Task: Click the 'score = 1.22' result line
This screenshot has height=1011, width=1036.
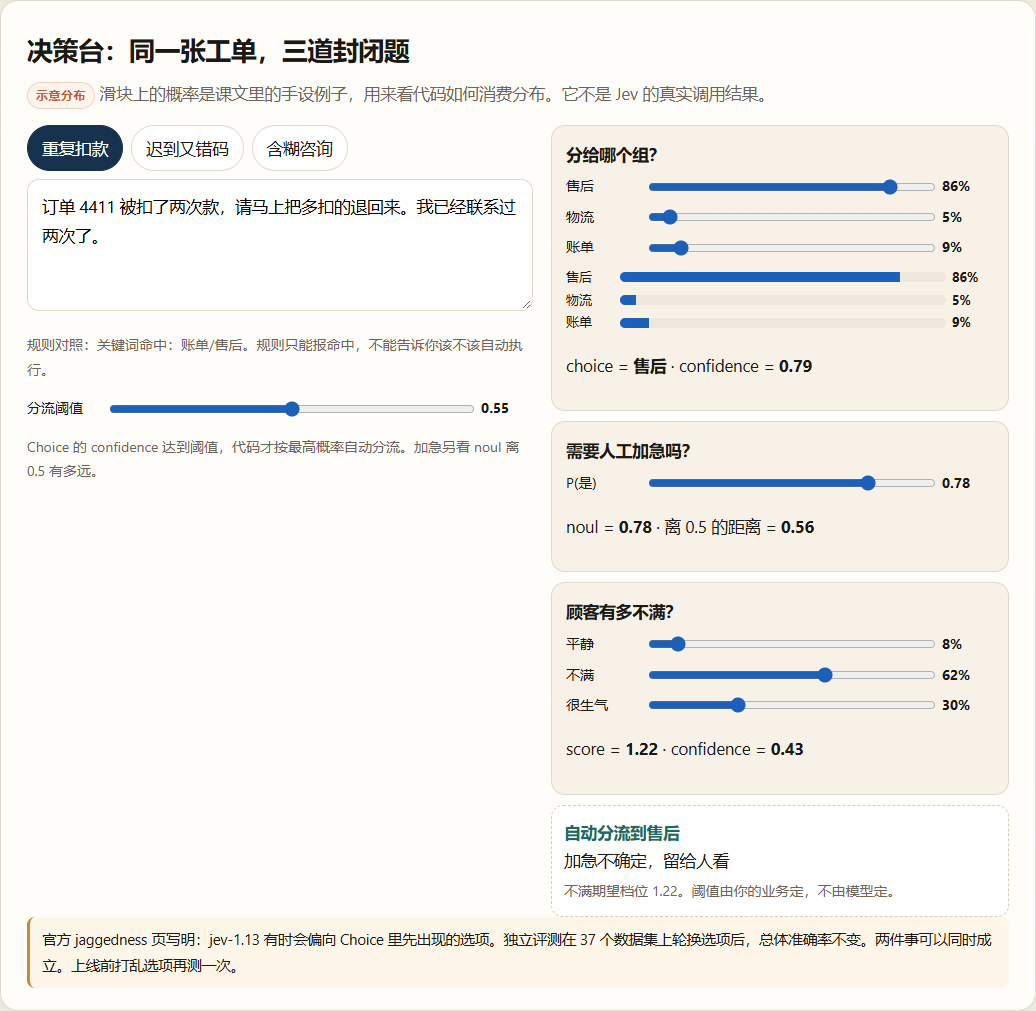Action: (684, 749)
